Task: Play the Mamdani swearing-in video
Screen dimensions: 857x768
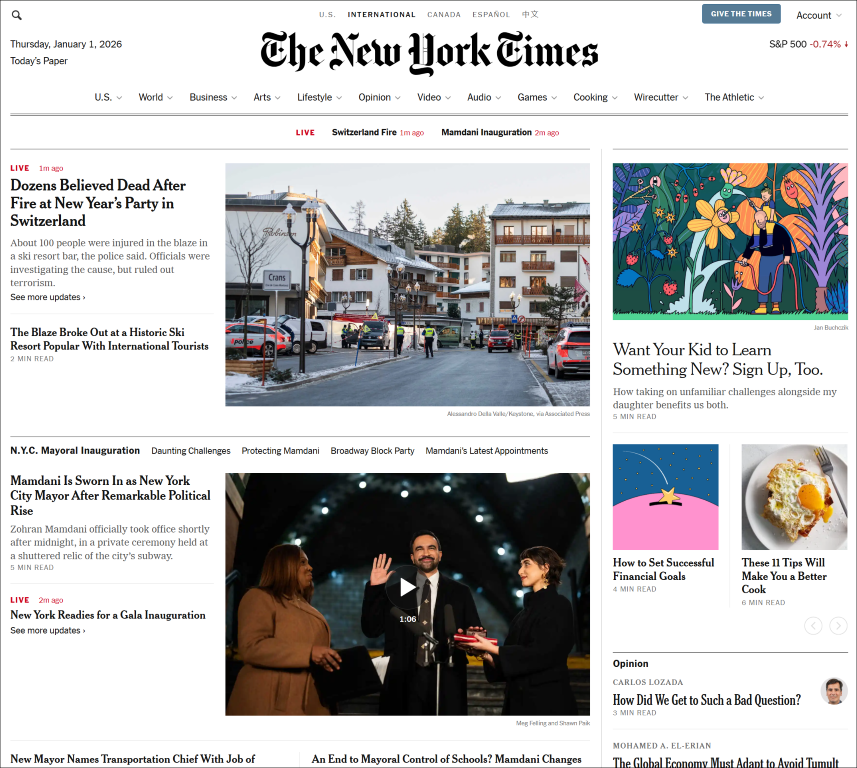Action: tap(407, 588)
